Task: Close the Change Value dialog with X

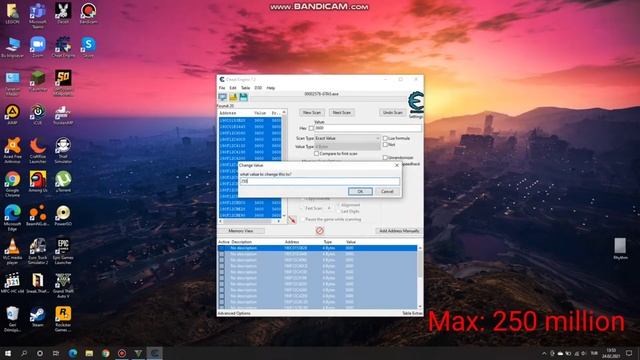Action: (397, 165)
